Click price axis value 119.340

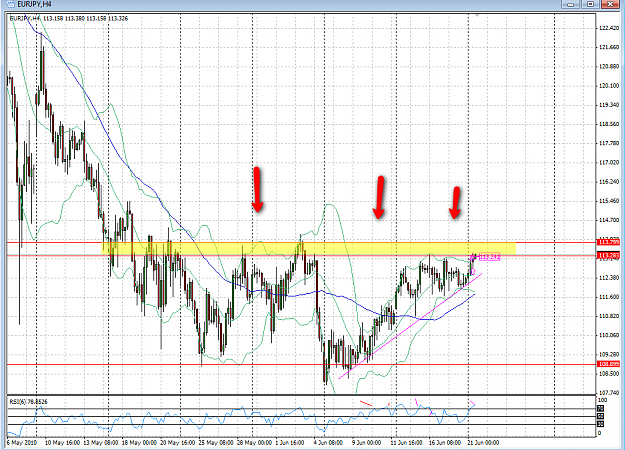609,105
